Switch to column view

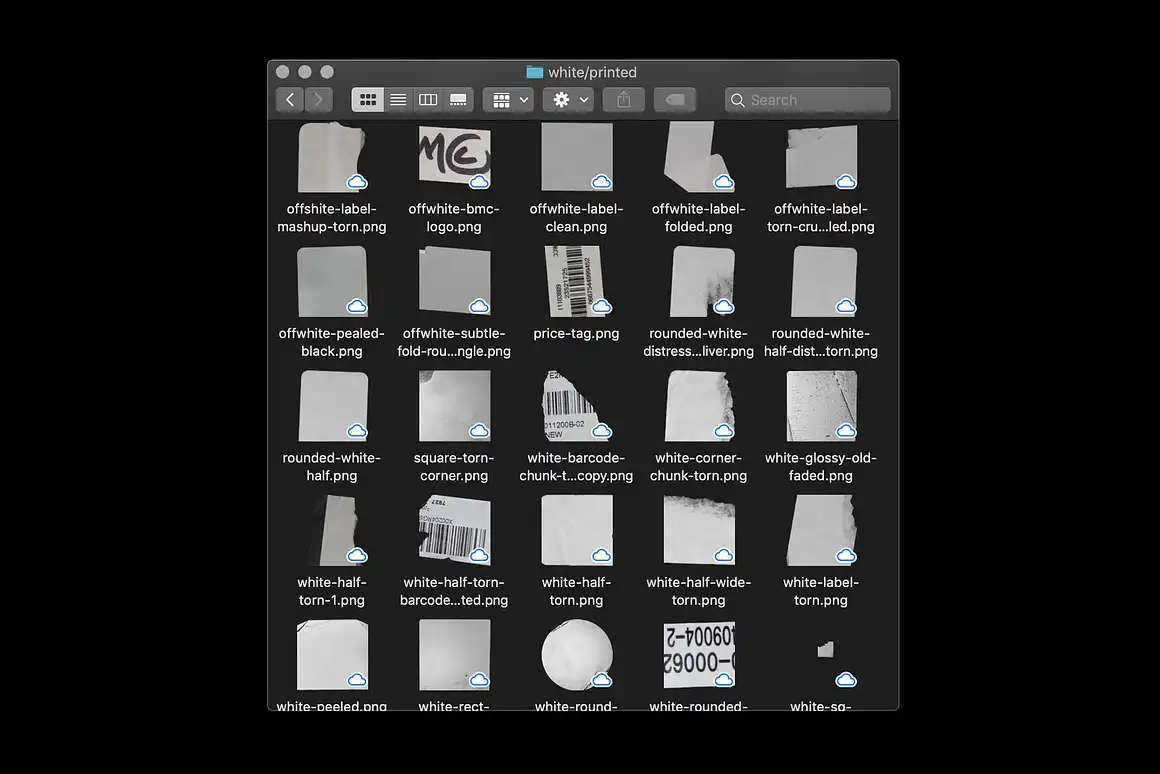pyautogui.click(x=428, y=99)
